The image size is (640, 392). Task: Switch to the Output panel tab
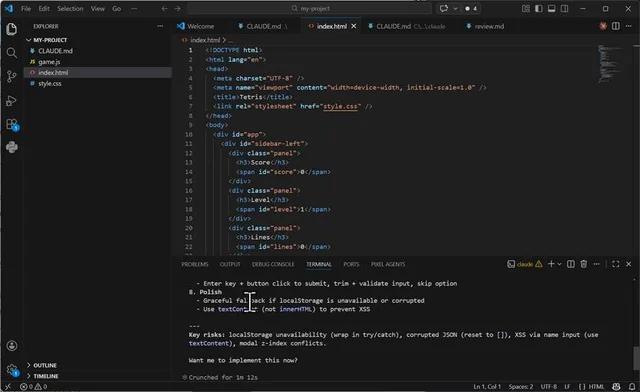click(x=230, y=264)
